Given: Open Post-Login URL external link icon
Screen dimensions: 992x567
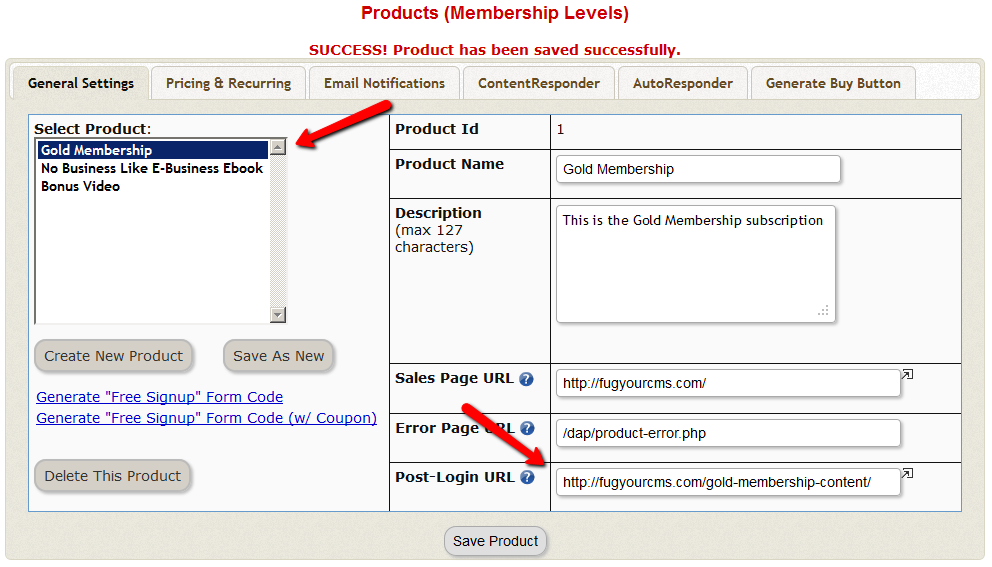Looking at the screenshot, I should pos(907,473).
